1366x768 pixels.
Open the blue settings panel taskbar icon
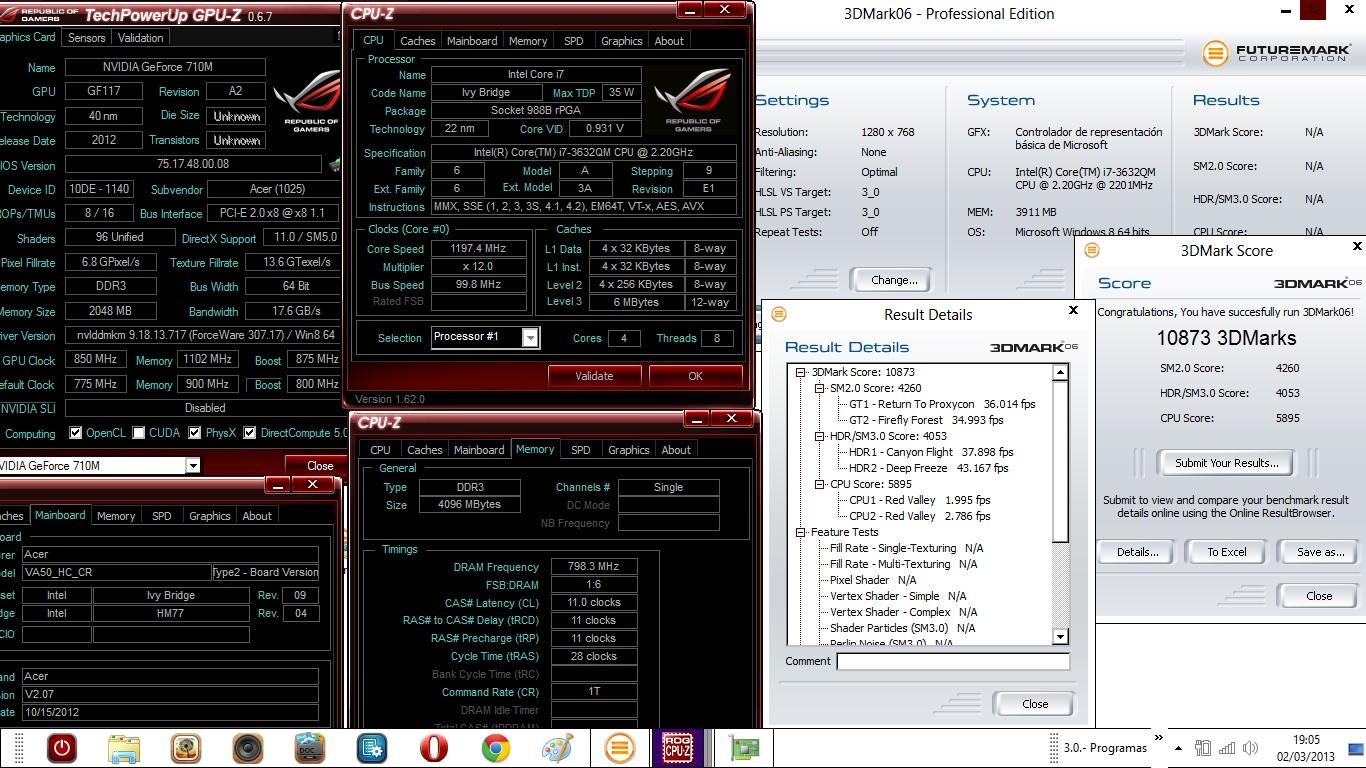coord(372,747)
